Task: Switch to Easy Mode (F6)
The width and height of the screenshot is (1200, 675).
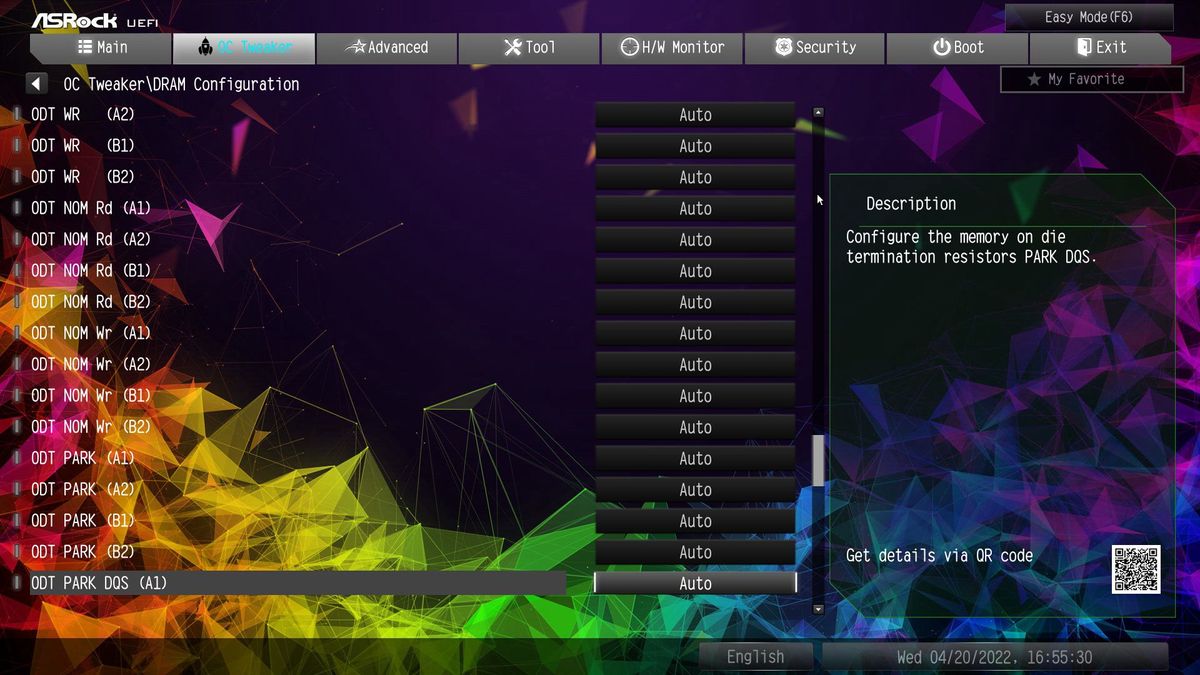Action: [x=1089, y=17]
